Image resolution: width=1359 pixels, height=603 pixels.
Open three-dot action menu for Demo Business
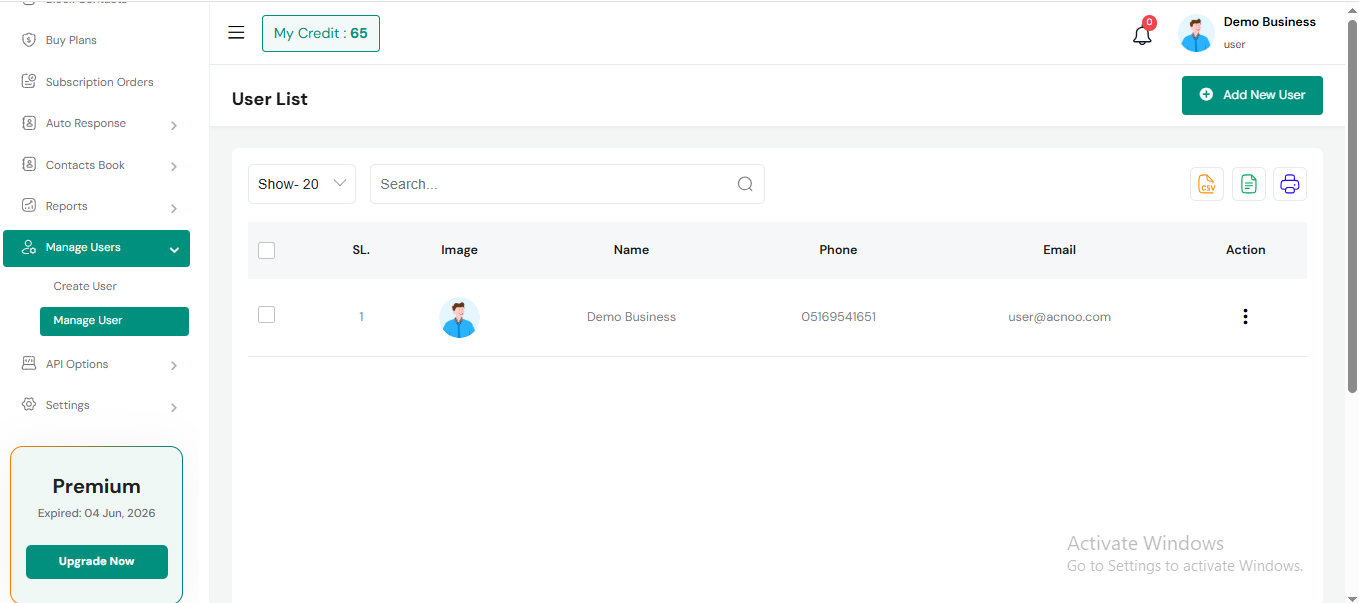1245,317
